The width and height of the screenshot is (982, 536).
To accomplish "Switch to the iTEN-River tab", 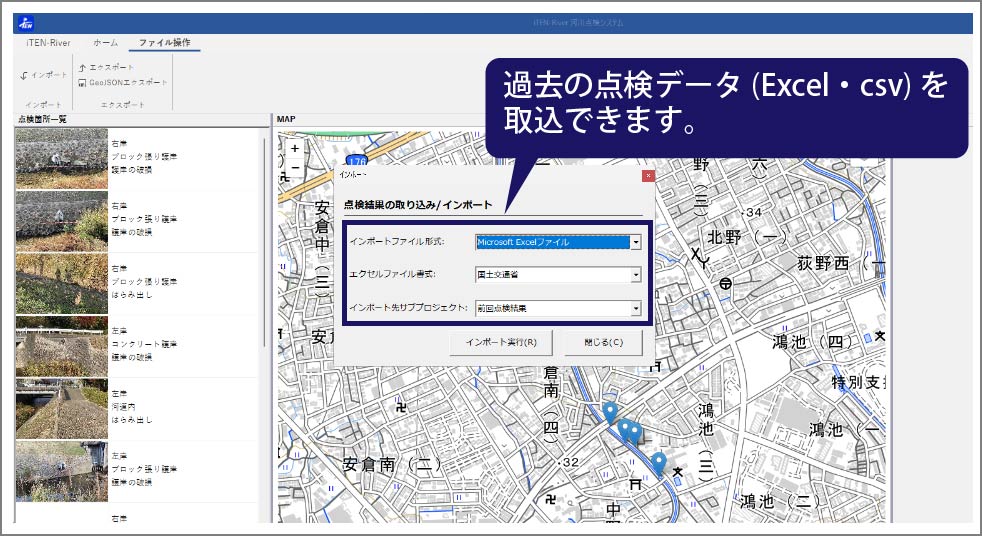I will coord(48,43).
